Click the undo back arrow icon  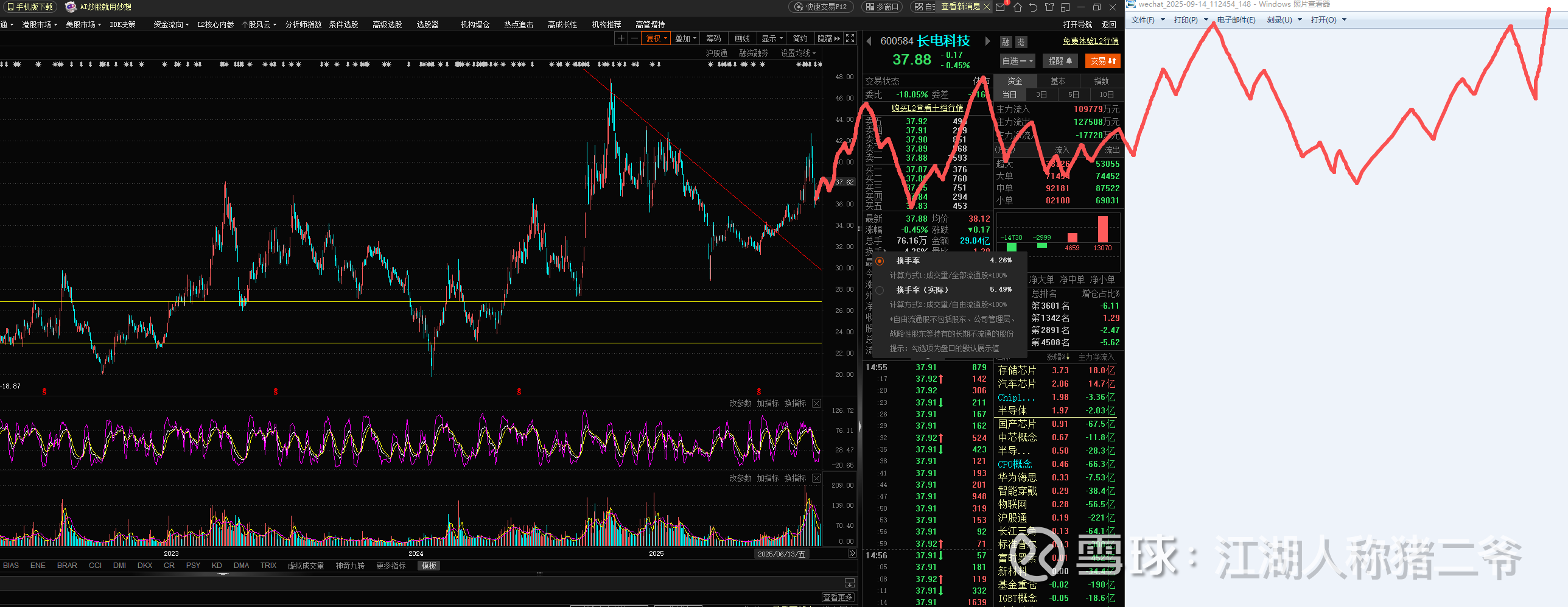tap(1033, 7)
